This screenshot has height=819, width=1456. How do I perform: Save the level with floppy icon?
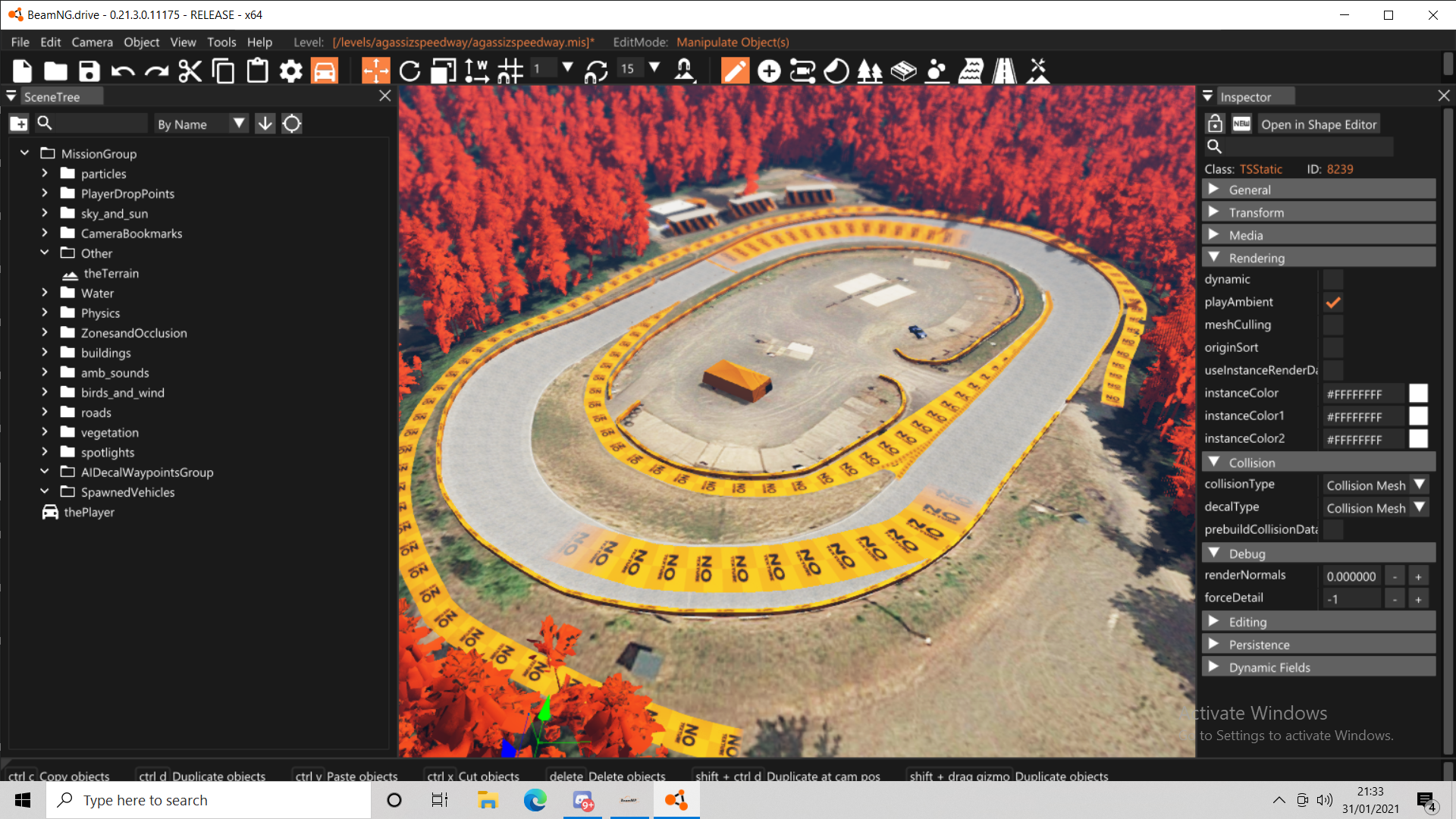coord(89,71)
